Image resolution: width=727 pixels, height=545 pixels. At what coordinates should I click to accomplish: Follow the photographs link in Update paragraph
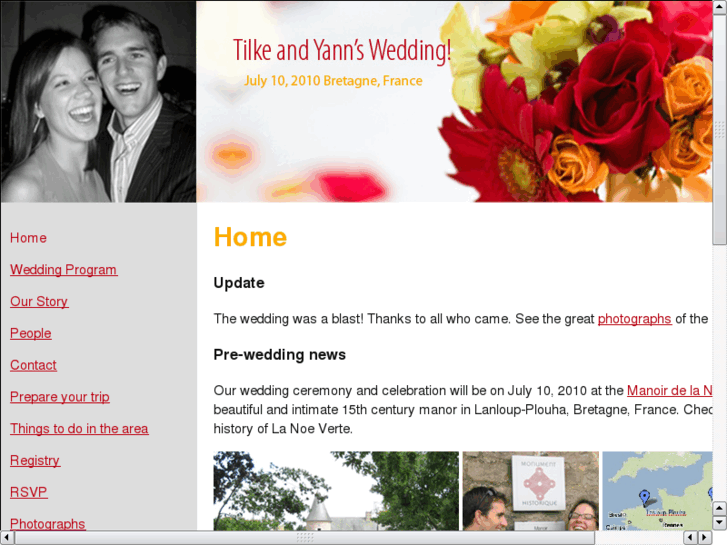(634, 319)
